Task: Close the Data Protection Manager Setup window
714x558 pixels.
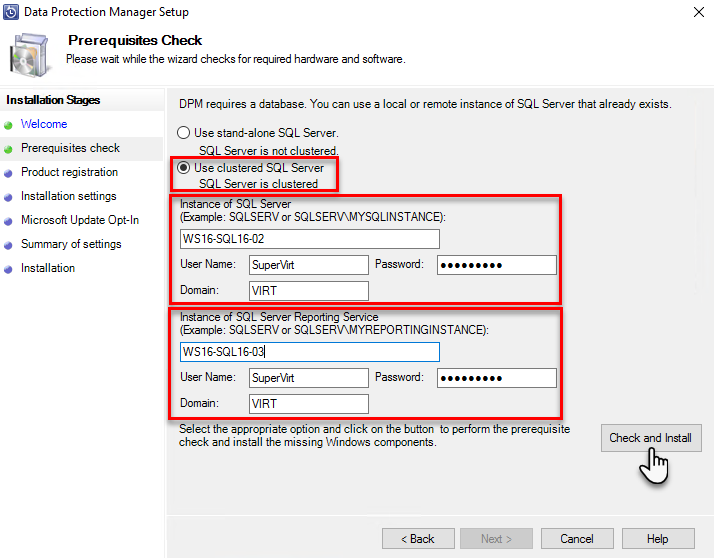Action: pyautogui.click(x=699, y=12)
